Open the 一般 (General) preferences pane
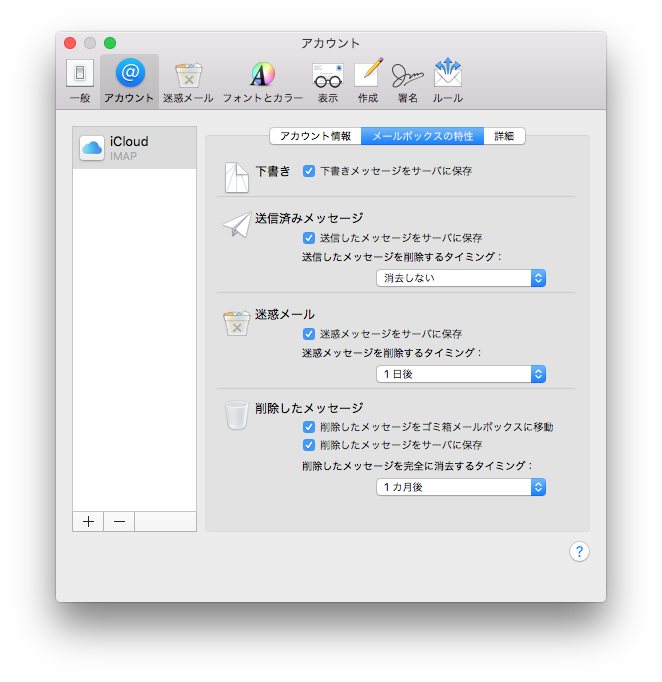662x682 pixels. [x=80, y=80]
